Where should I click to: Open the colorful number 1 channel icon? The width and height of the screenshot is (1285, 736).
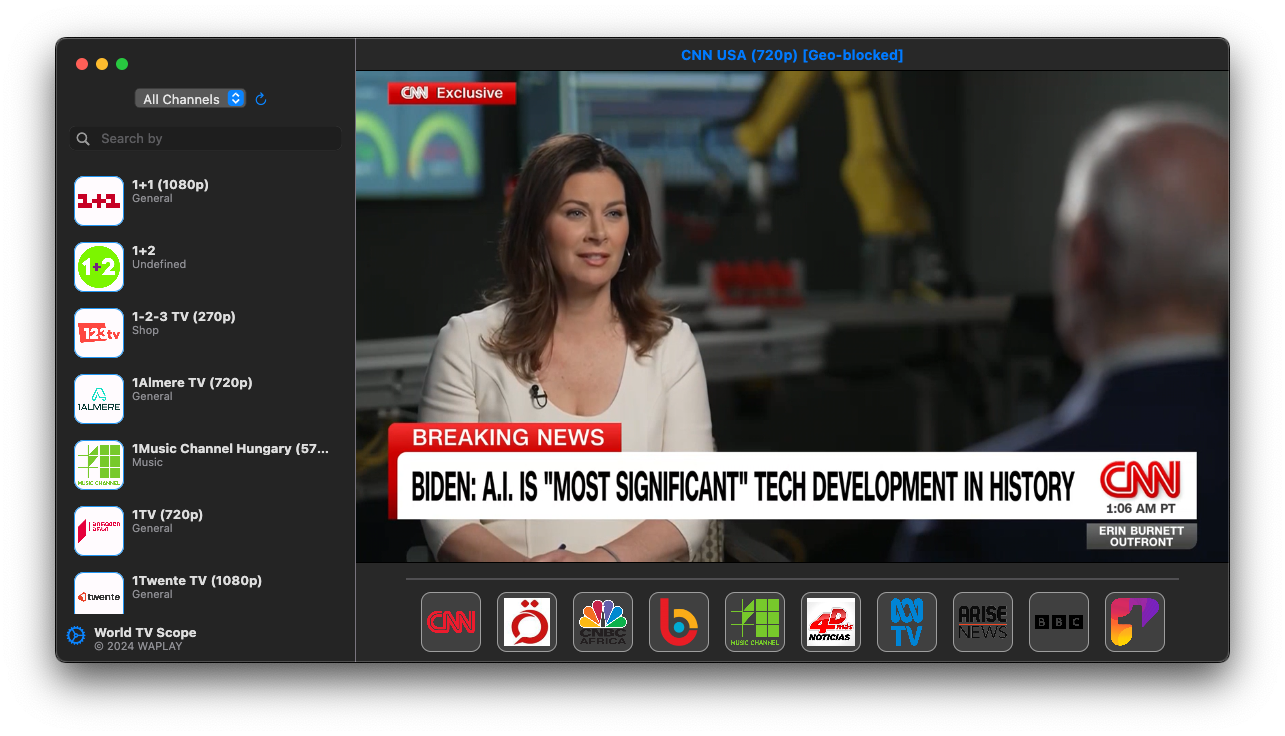click(1135, 622)
